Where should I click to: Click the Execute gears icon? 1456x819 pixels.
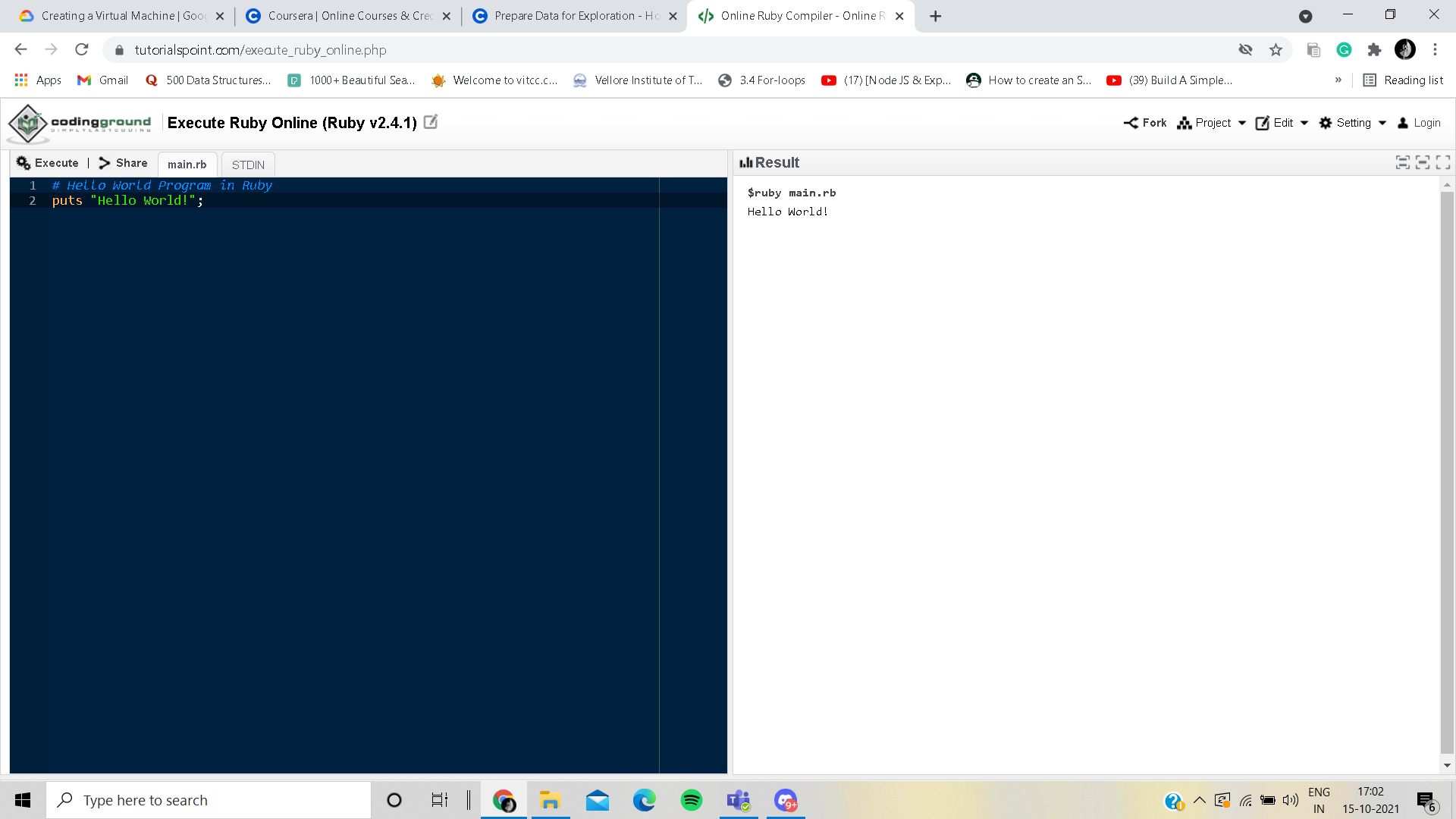pyautogui.click(x=24, y=163)
